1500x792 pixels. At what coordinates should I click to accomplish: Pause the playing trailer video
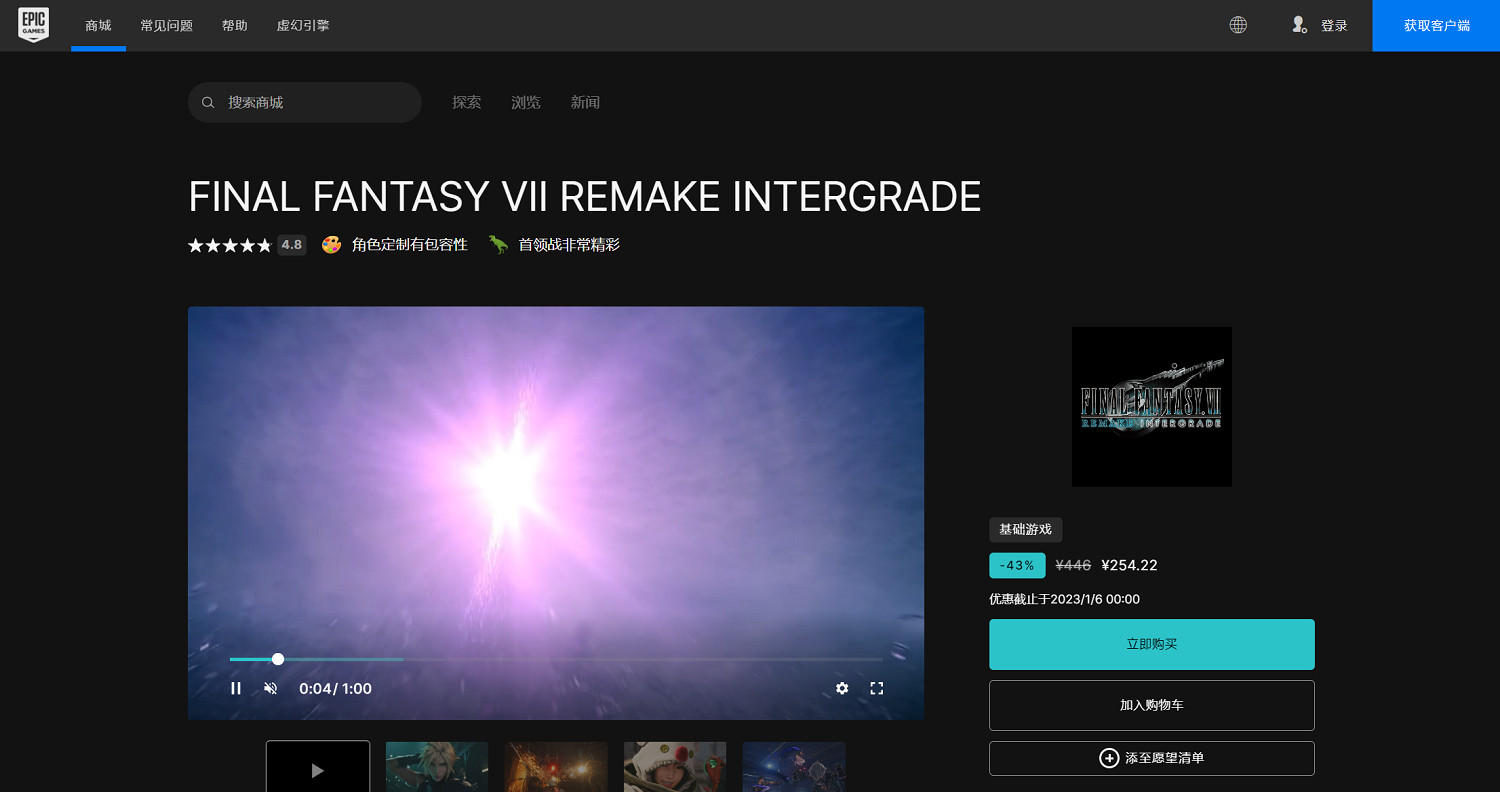pyautogui.click(x=236, y=688)
